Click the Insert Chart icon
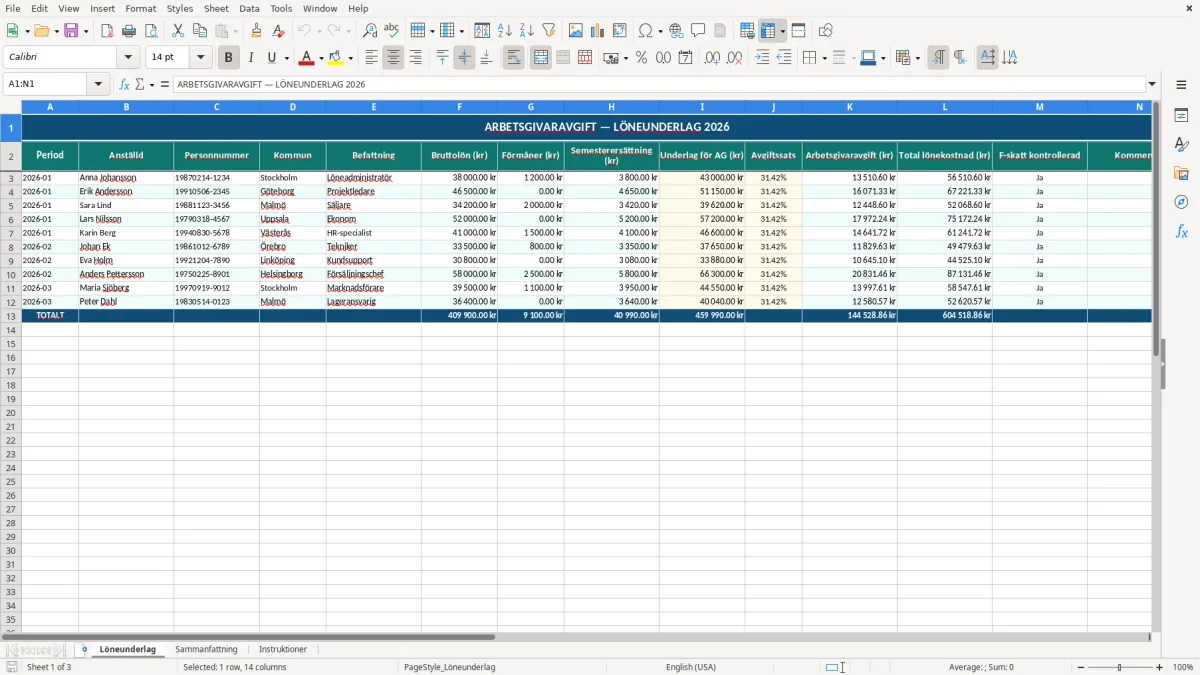The image size is (1200, 675). point(598,31)
